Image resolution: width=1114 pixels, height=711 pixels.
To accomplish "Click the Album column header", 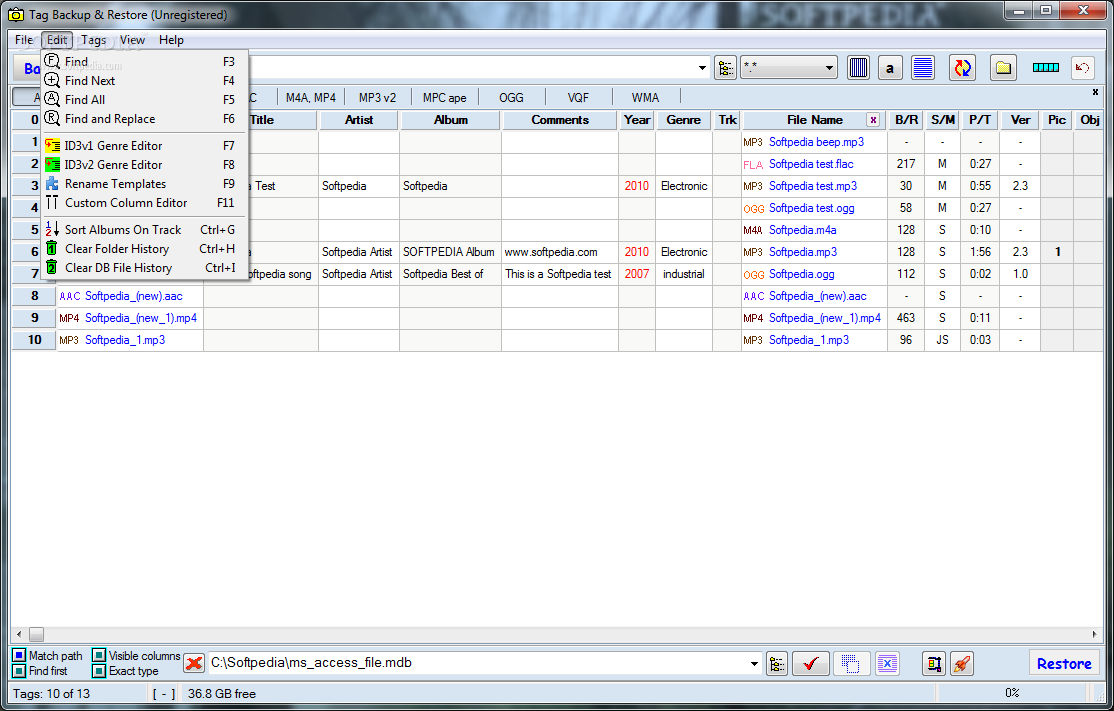I will [x=450, y=120].
